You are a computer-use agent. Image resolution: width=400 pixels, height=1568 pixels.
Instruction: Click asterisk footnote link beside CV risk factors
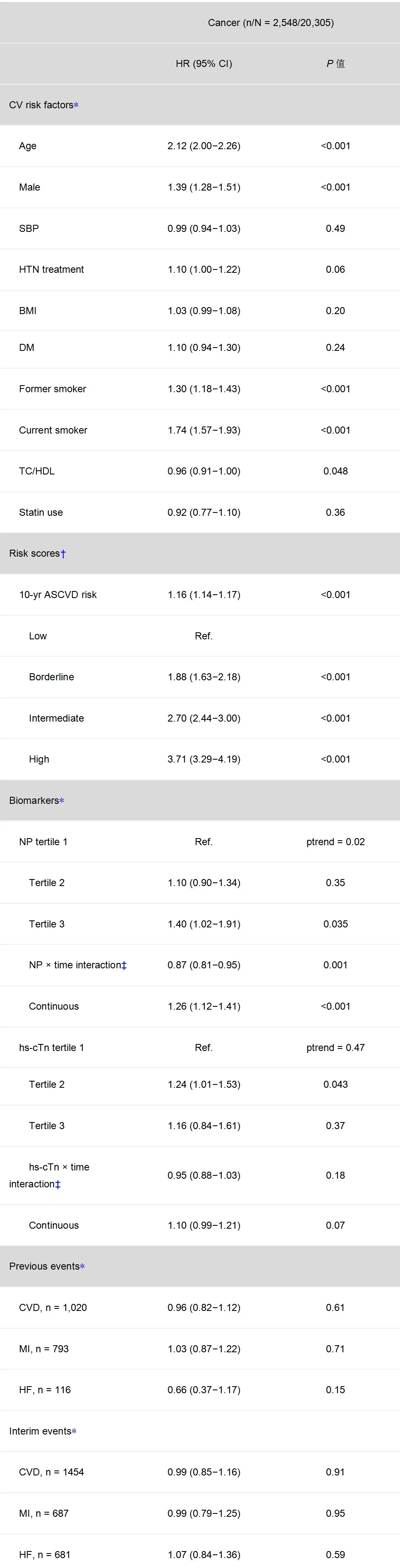click(76, 105)
